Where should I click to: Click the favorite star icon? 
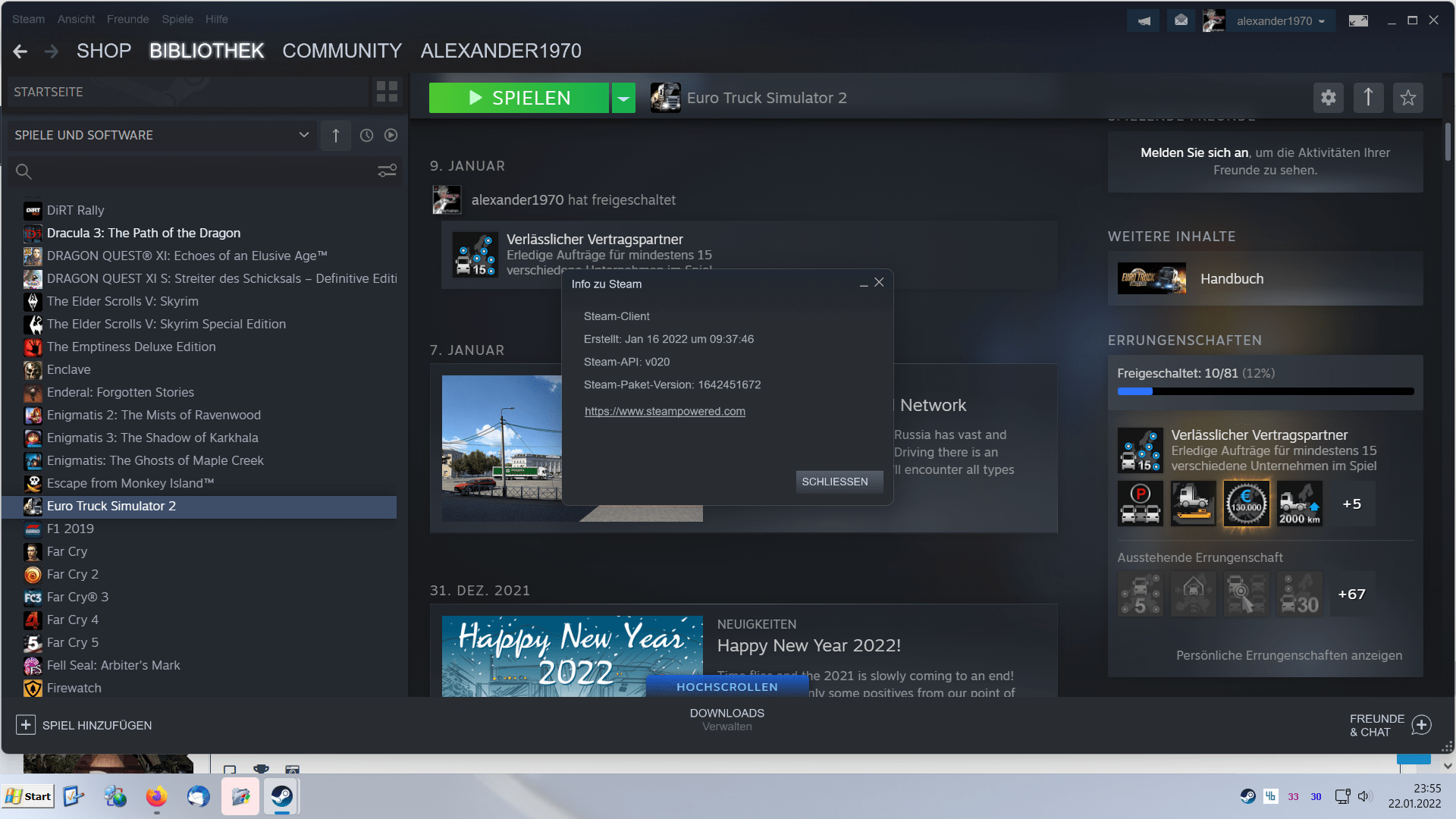coord(1408,98)
